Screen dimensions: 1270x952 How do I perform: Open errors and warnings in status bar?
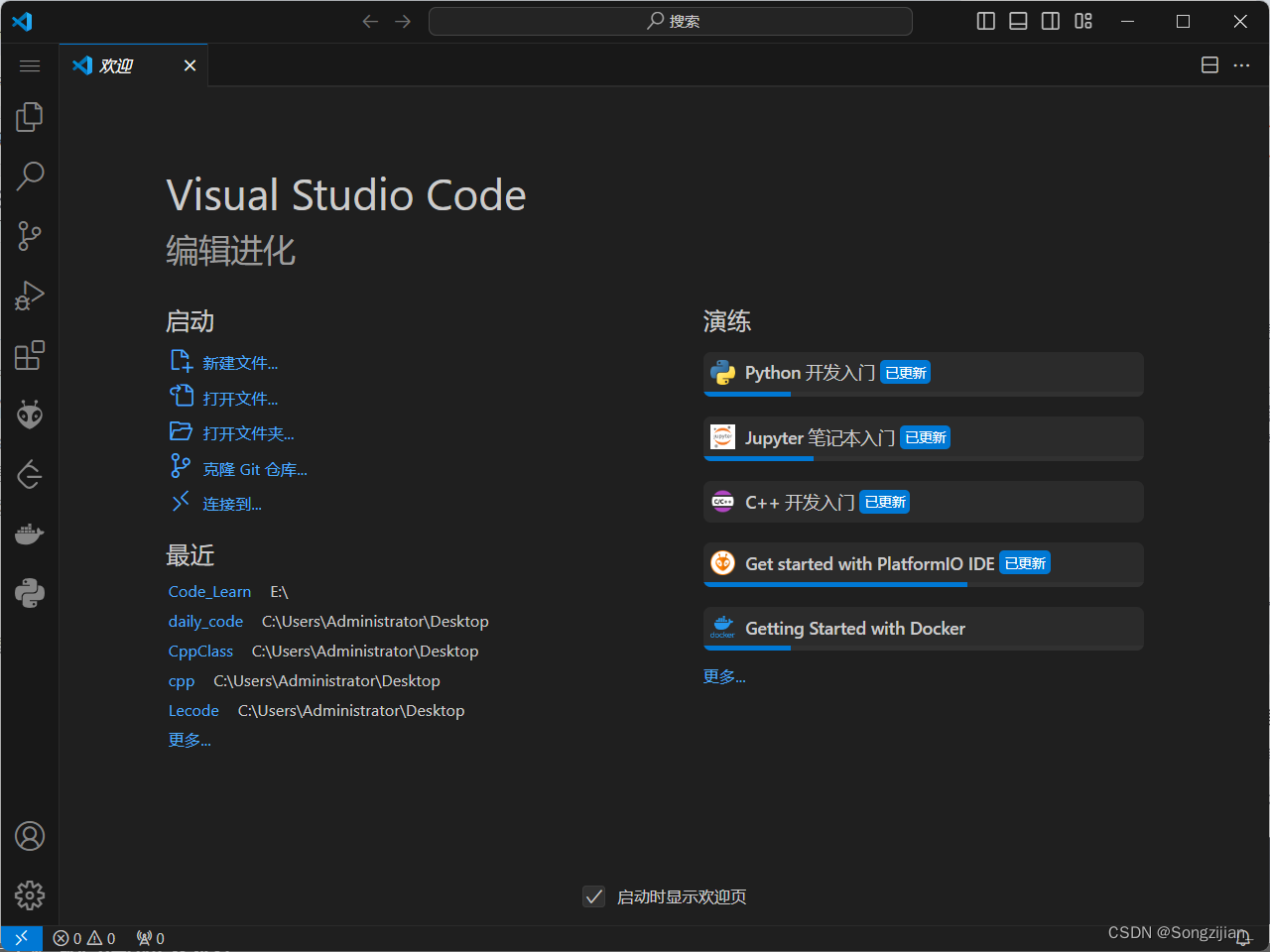coord(84,938)
